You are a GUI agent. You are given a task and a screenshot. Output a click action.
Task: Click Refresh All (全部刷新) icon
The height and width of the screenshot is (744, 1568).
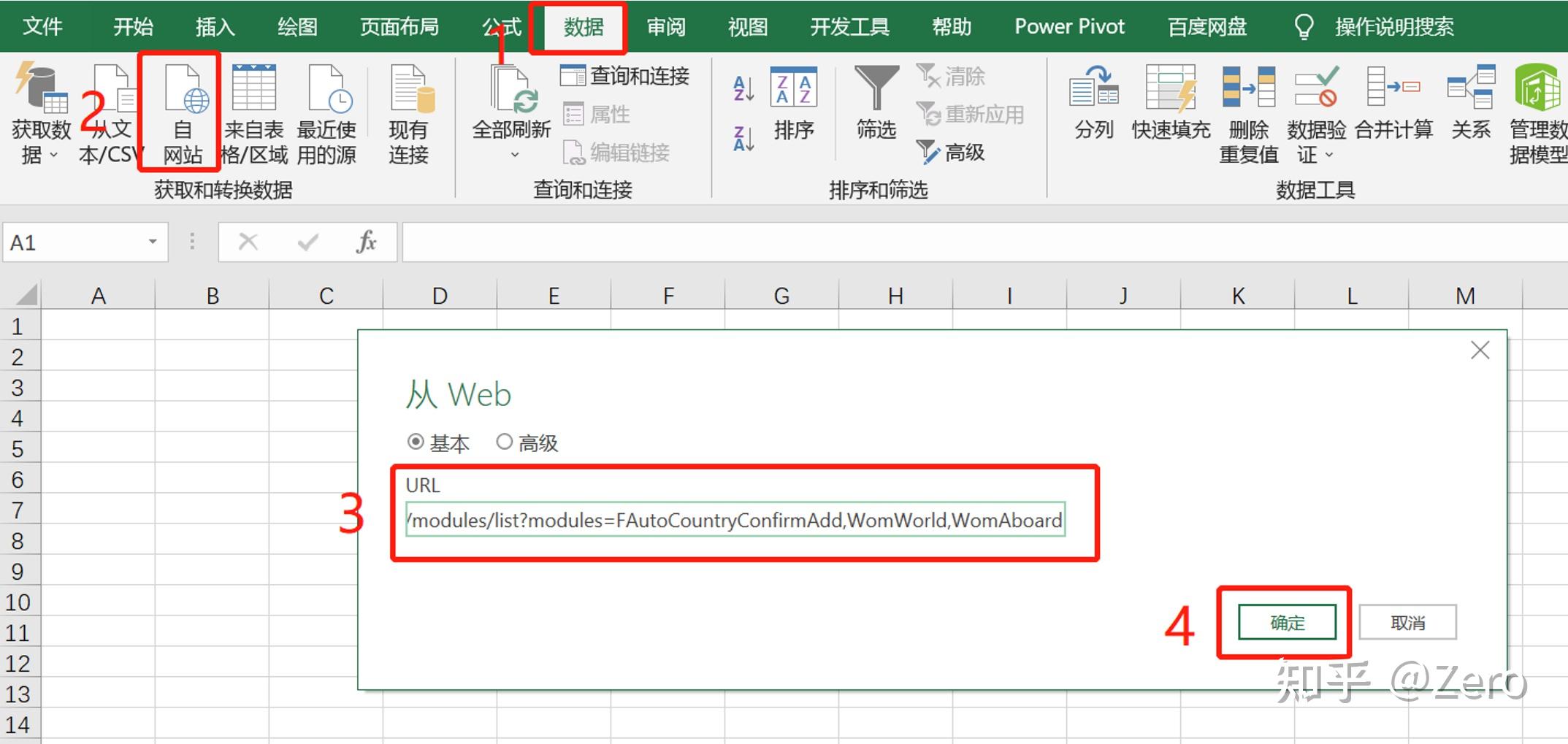tap(513, 89)
